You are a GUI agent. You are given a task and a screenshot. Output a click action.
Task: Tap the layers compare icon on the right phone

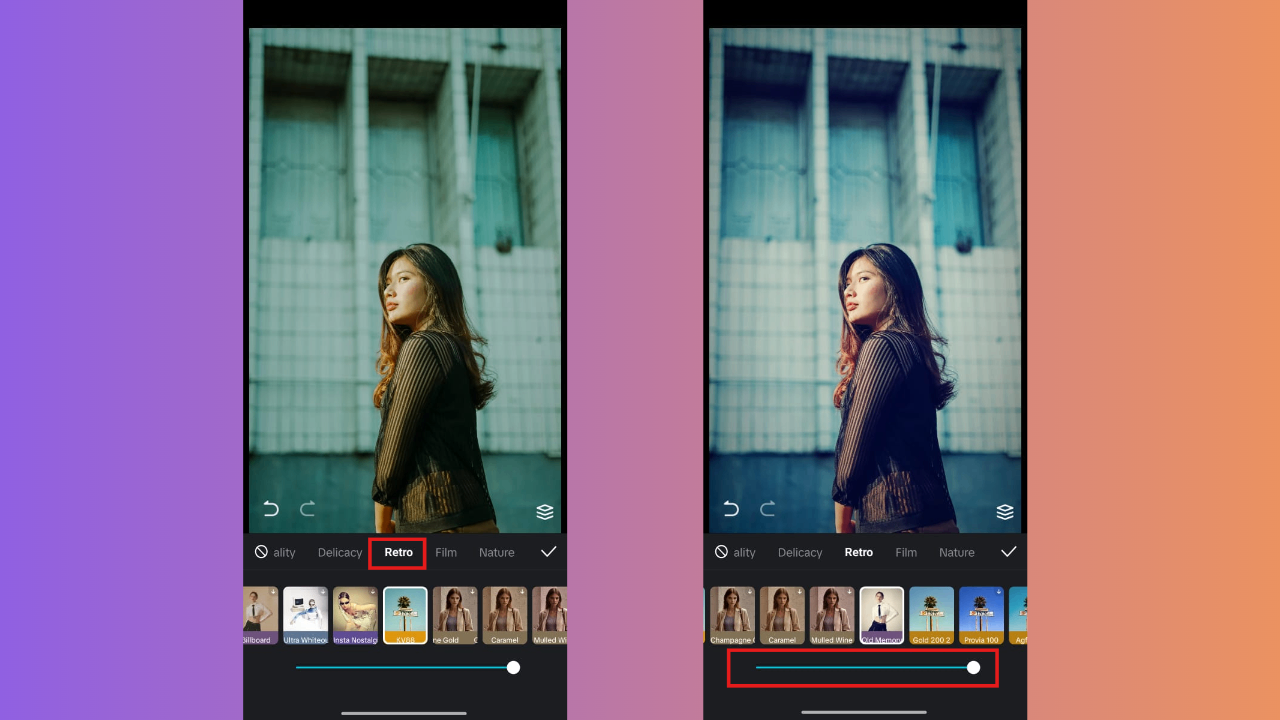click(1005, 512)
